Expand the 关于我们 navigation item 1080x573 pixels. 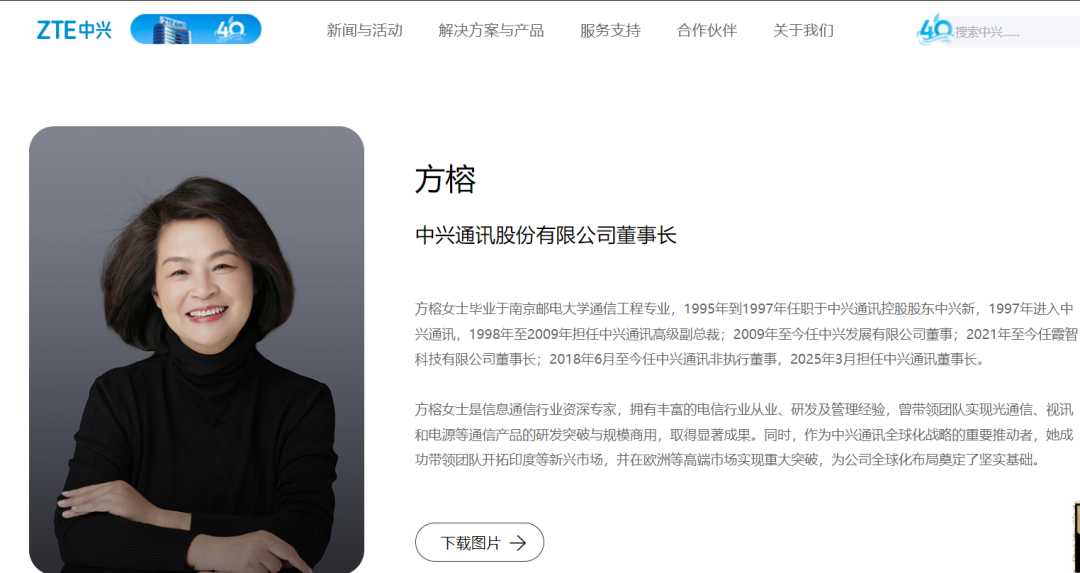803,30
